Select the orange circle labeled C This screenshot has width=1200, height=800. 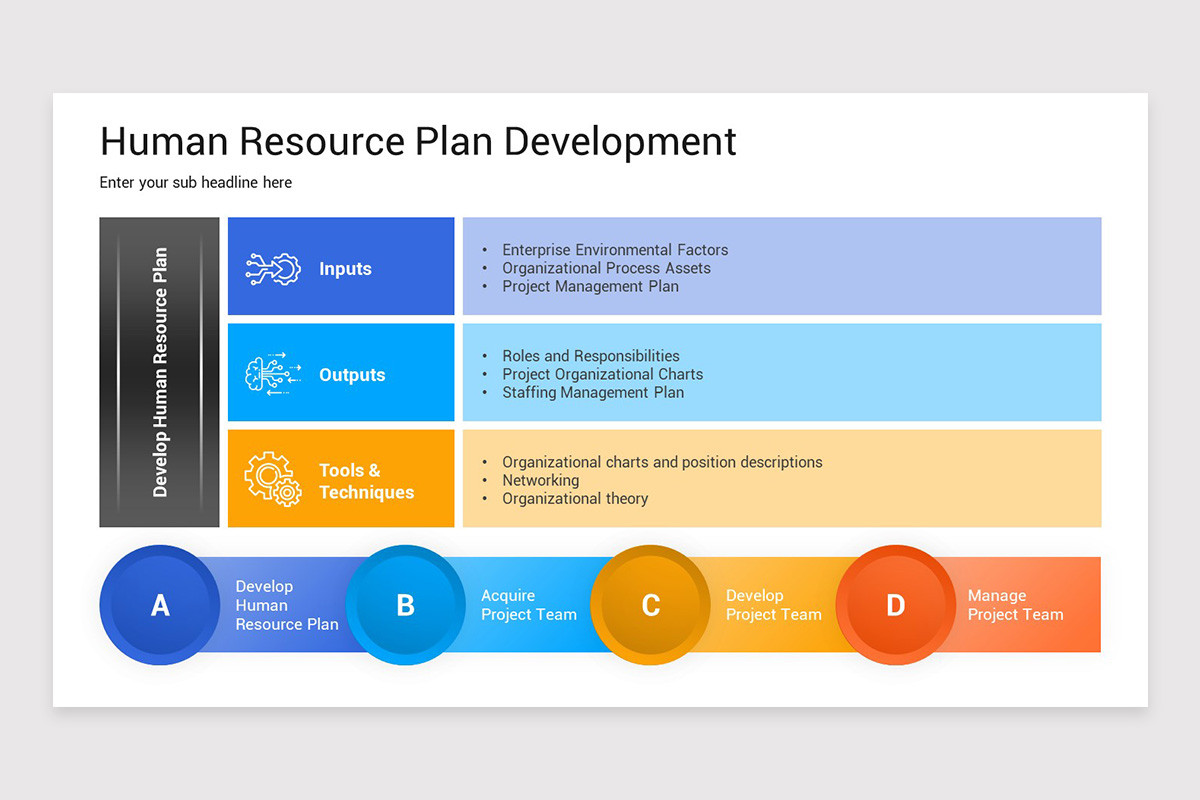pyautogui.click(x=650, y=605)
